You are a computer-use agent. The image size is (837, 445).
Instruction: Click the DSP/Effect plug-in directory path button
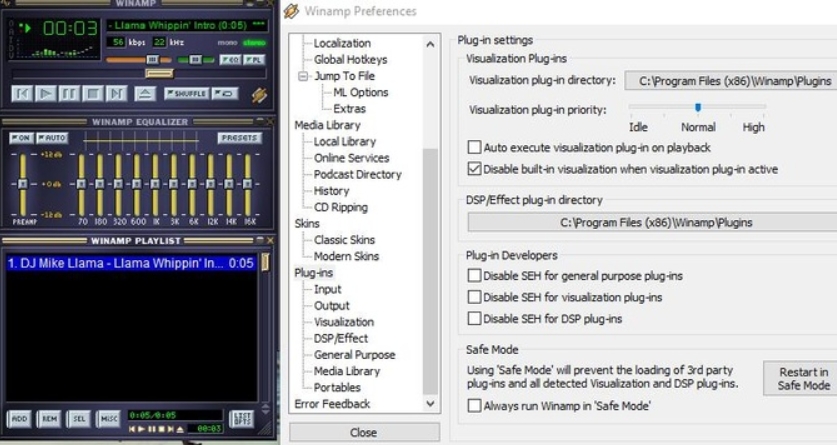pos(652,222)
